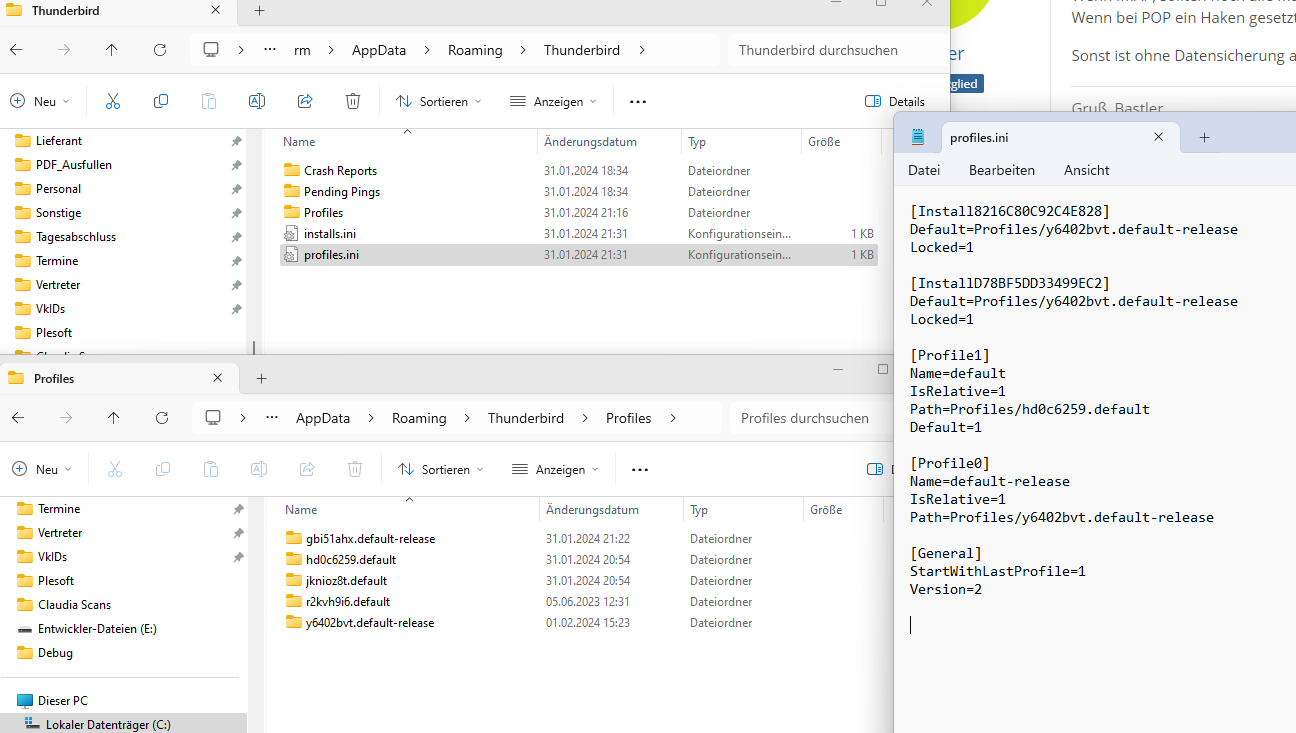Screen dimensions: 1296x733
Task: Add a new tab in Notepad
Action: 1204,138
